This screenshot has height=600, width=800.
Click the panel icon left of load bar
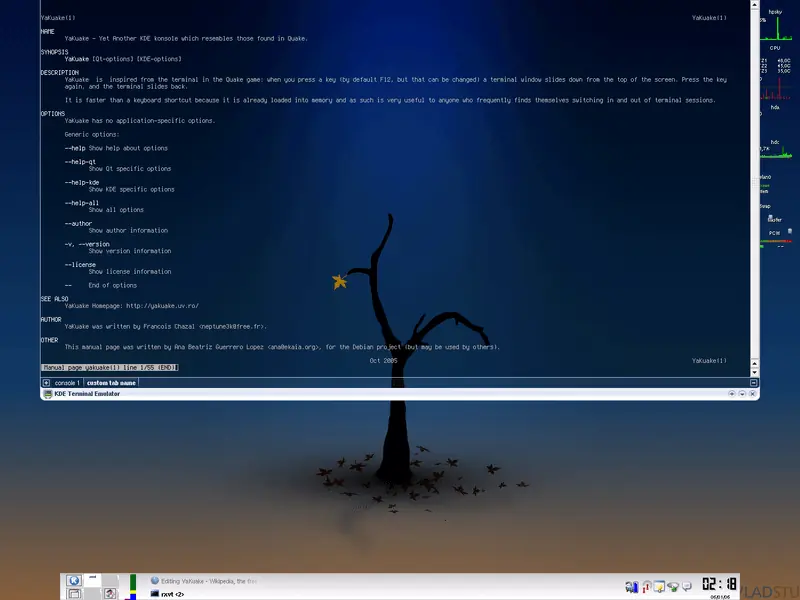tap(110, 593)
